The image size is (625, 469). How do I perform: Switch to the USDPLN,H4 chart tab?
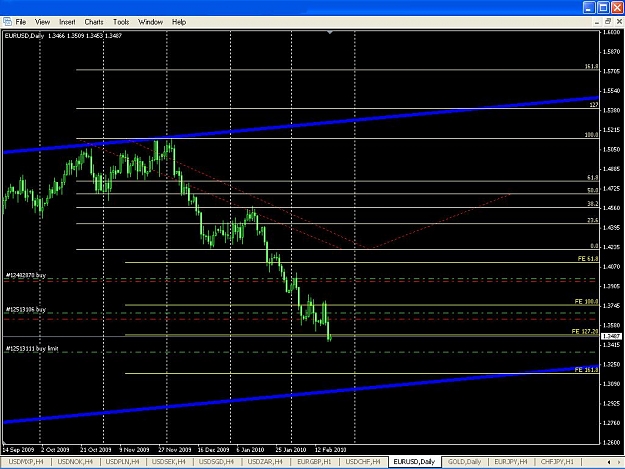[122, 462]
